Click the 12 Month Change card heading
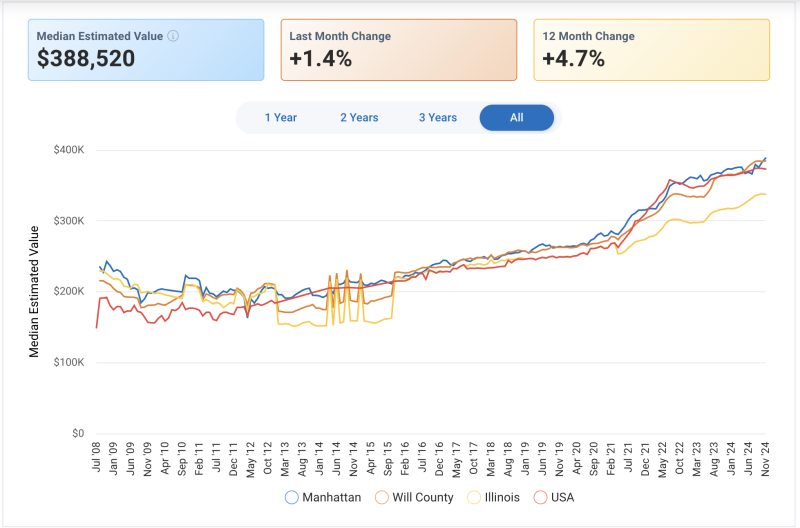Viewport: 800px width, 528px height. 588,36
